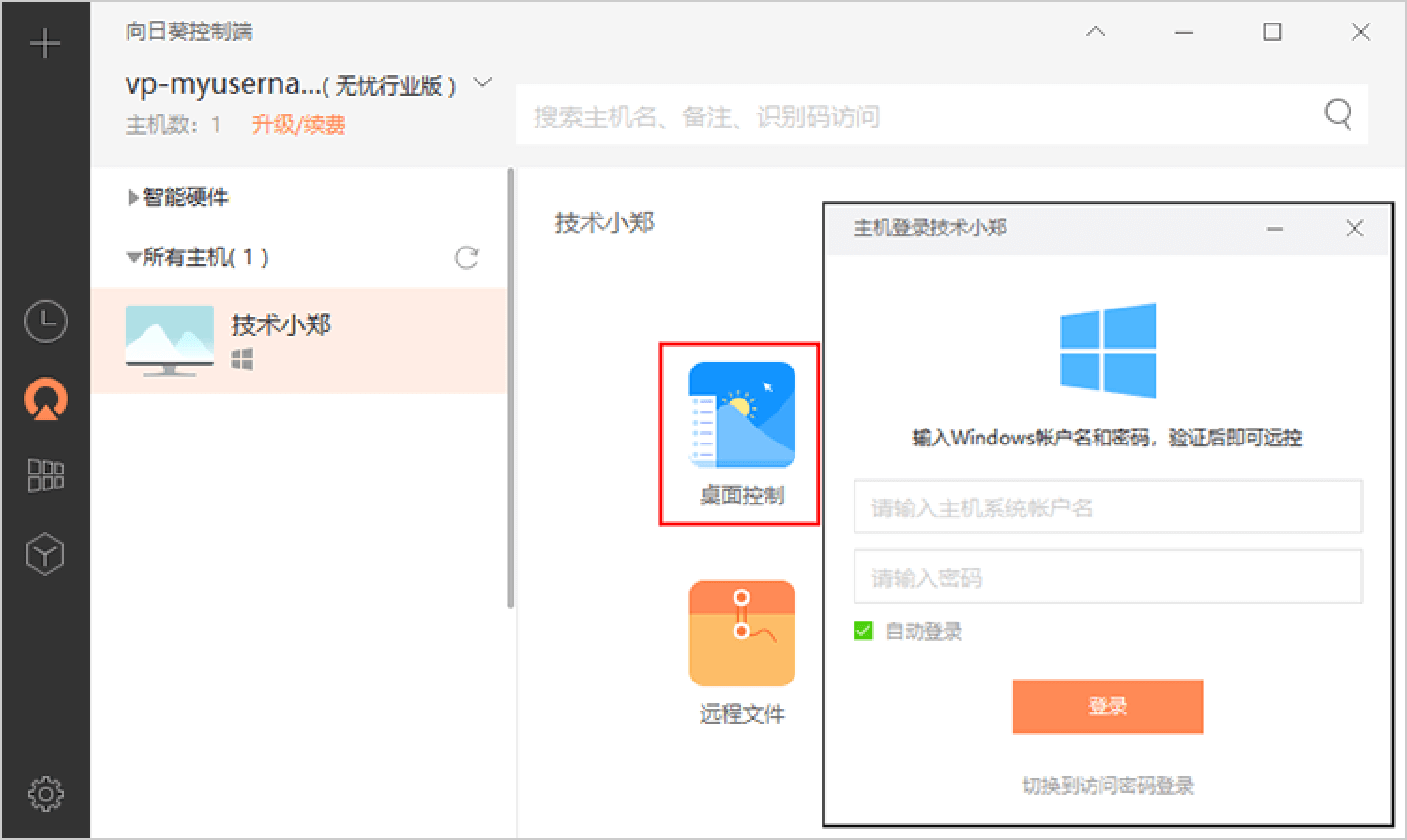Minimize the 向日葵控制端 main window

point(1185,32)
